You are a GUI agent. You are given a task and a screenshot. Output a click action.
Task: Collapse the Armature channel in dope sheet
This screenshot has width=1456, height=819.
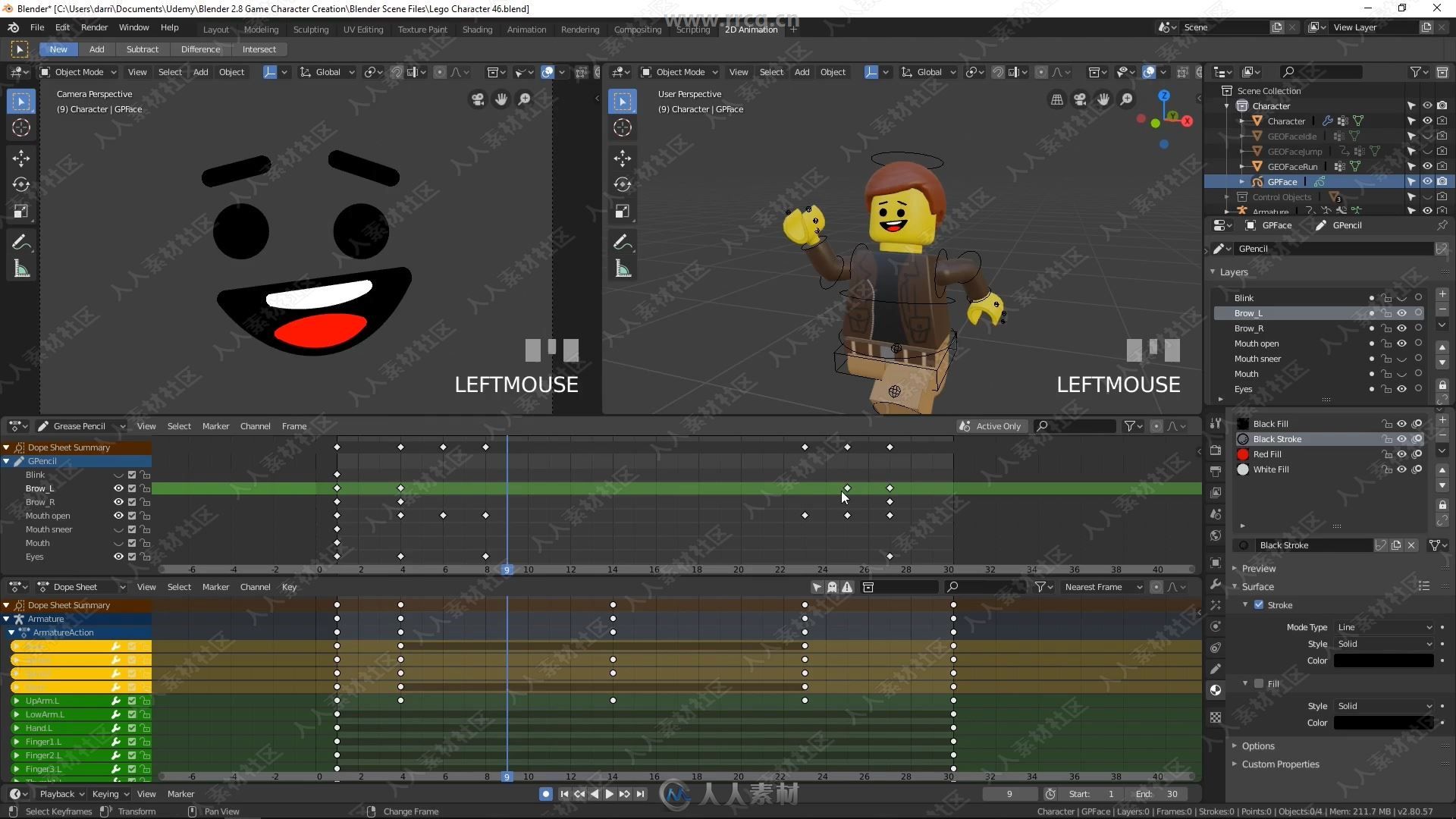point(6,619)
